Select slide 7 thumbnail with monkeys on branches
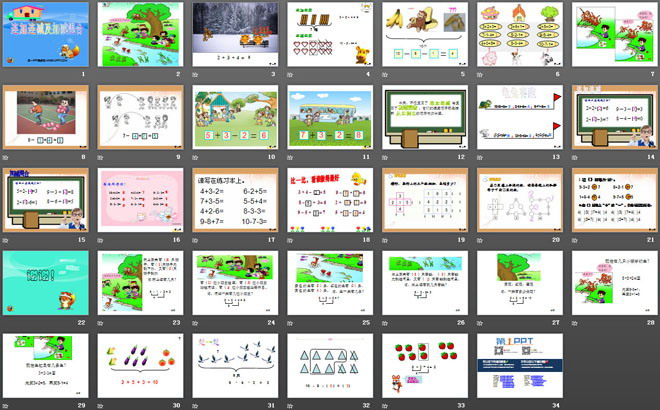This screenshot has width=660, height=410. pyautogui.click(x=615, y=34)
